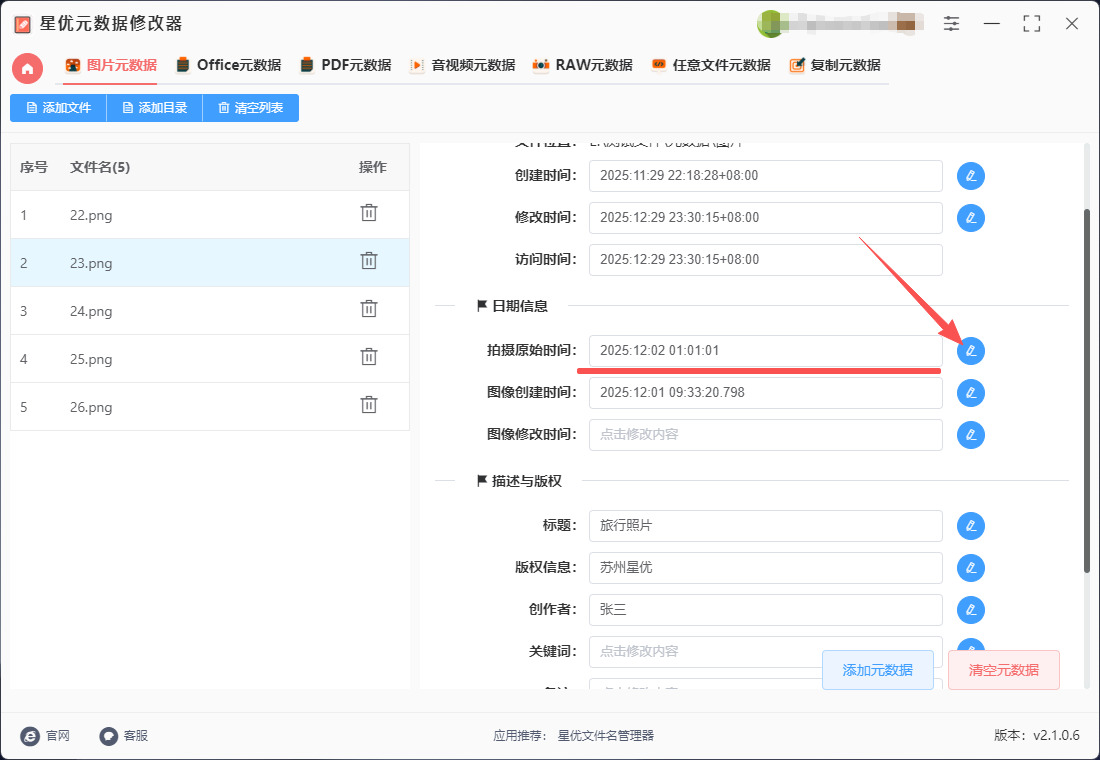Open the 音视频元数据 tab
Screen dimensions: 1100x760
coord(462,65)
